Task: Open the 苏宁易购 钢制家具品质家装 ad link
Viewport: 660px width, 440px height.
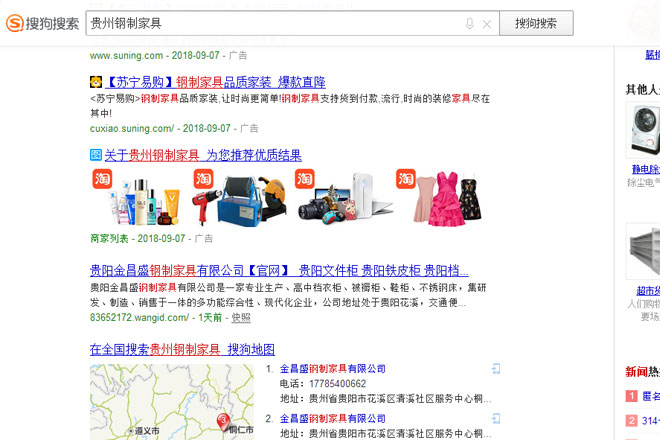Action: 215,82
